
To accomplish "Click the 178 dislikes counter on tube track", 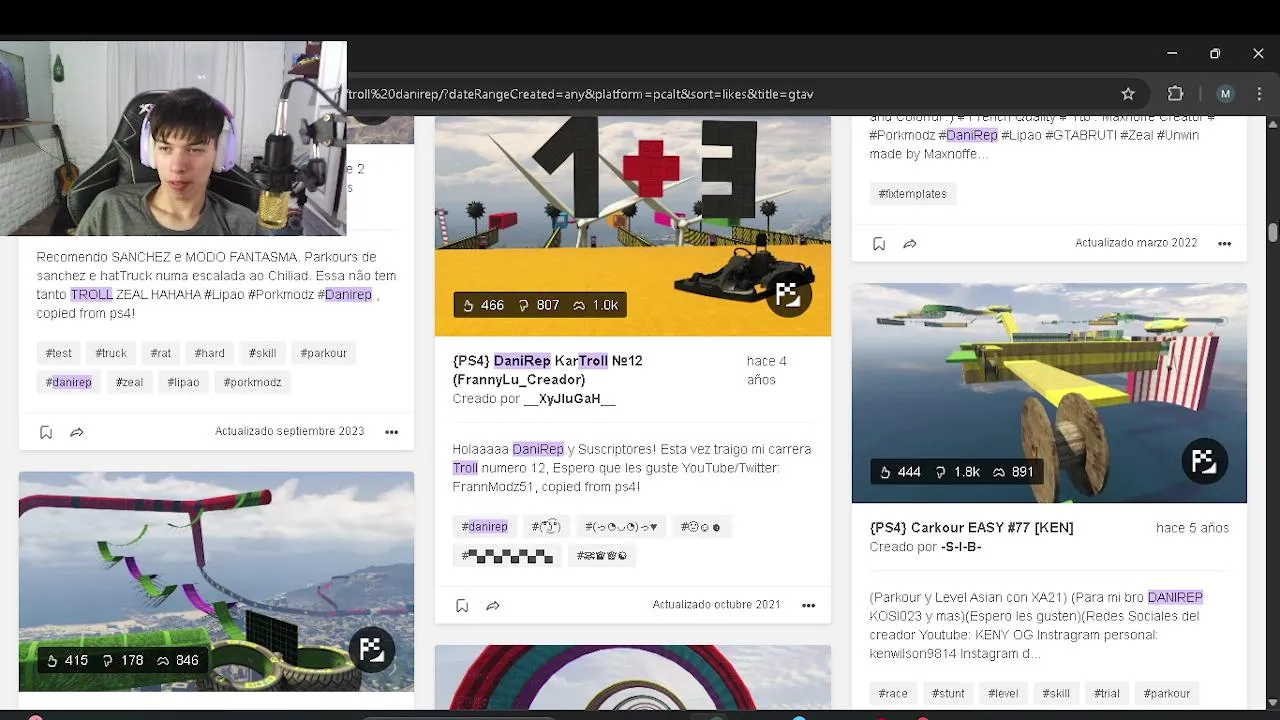I will (122, 660).
